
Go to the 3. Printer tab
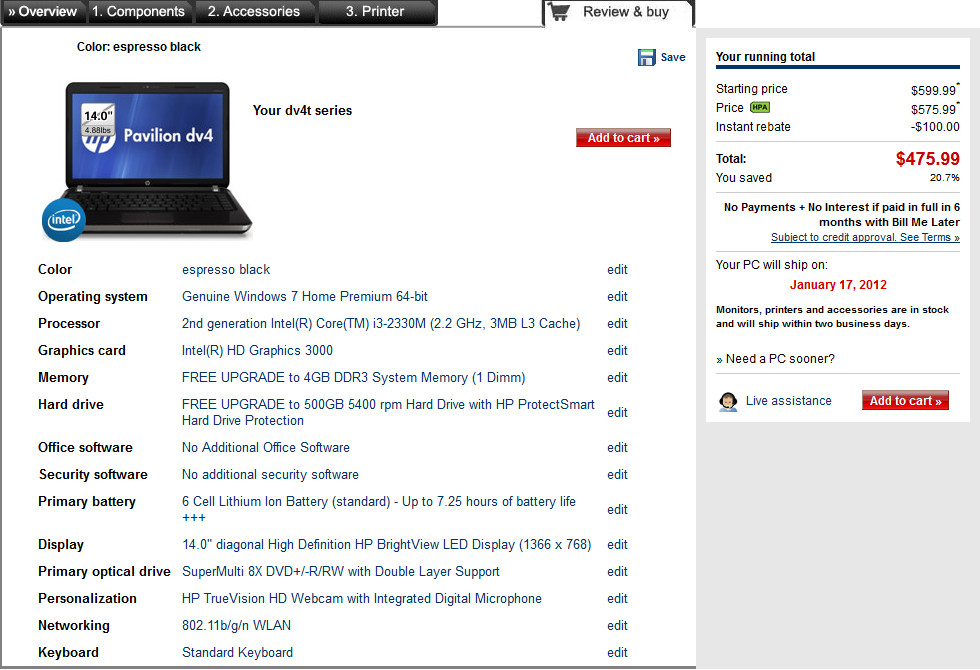pyautogui.click(x=375, y=12)
